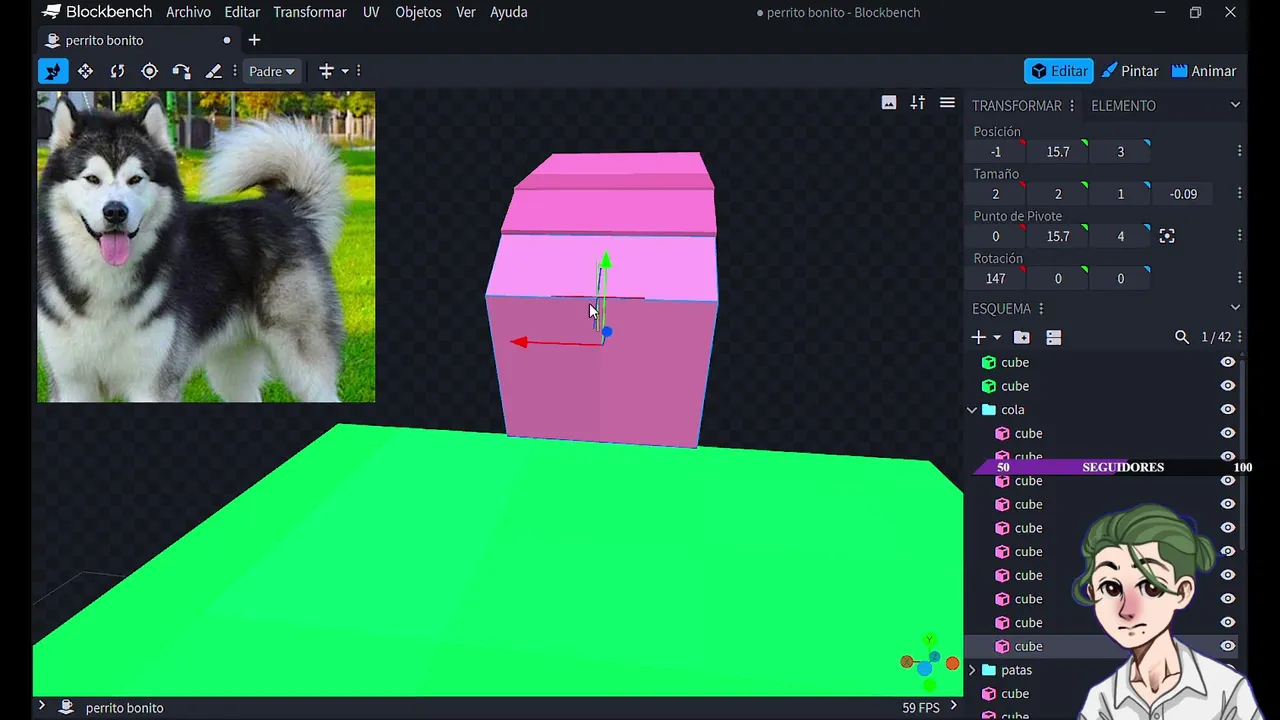Toggle visibility of the selected highlighted cube
This screenshot has width=1280, height=720.
pos(1227,646)
